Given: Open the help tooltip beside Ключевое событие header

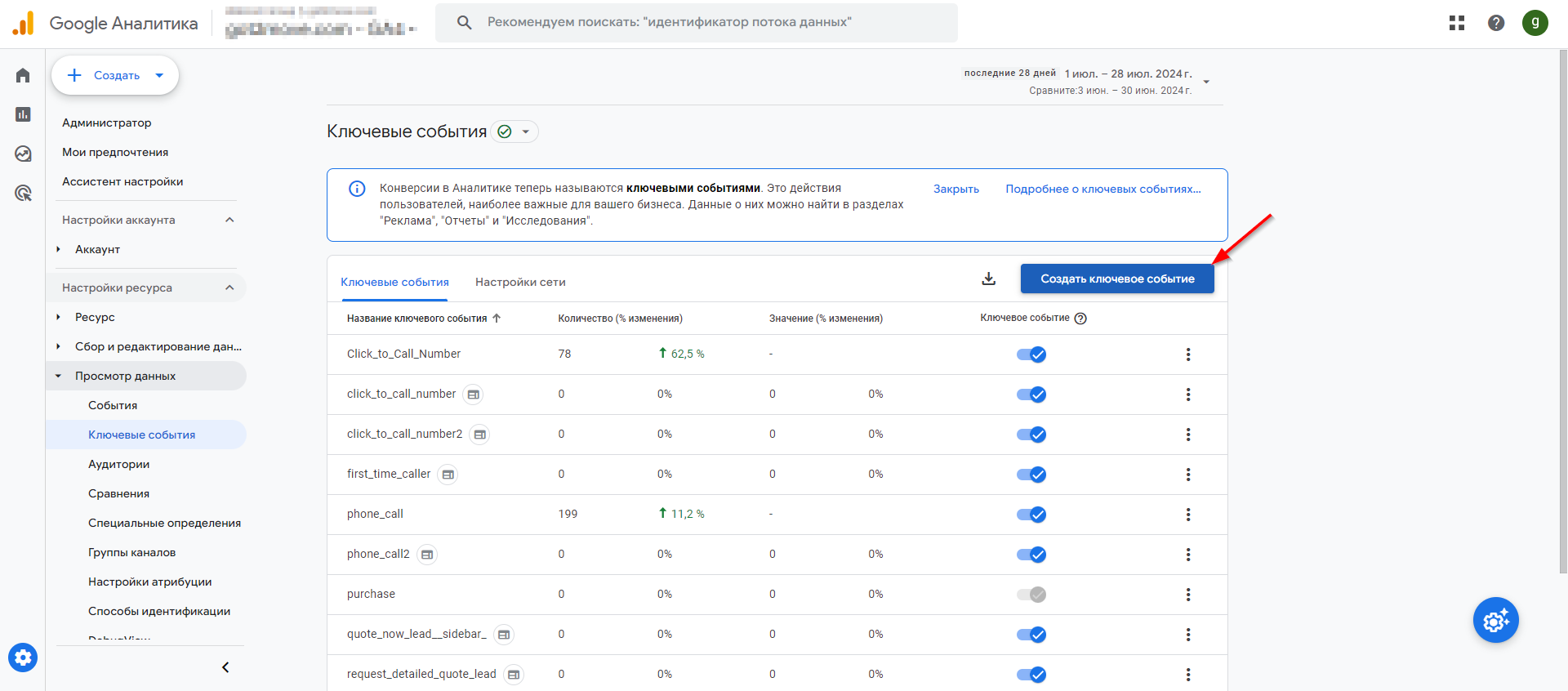Looking at the screenshot, I should click(x=1080, y=319).
